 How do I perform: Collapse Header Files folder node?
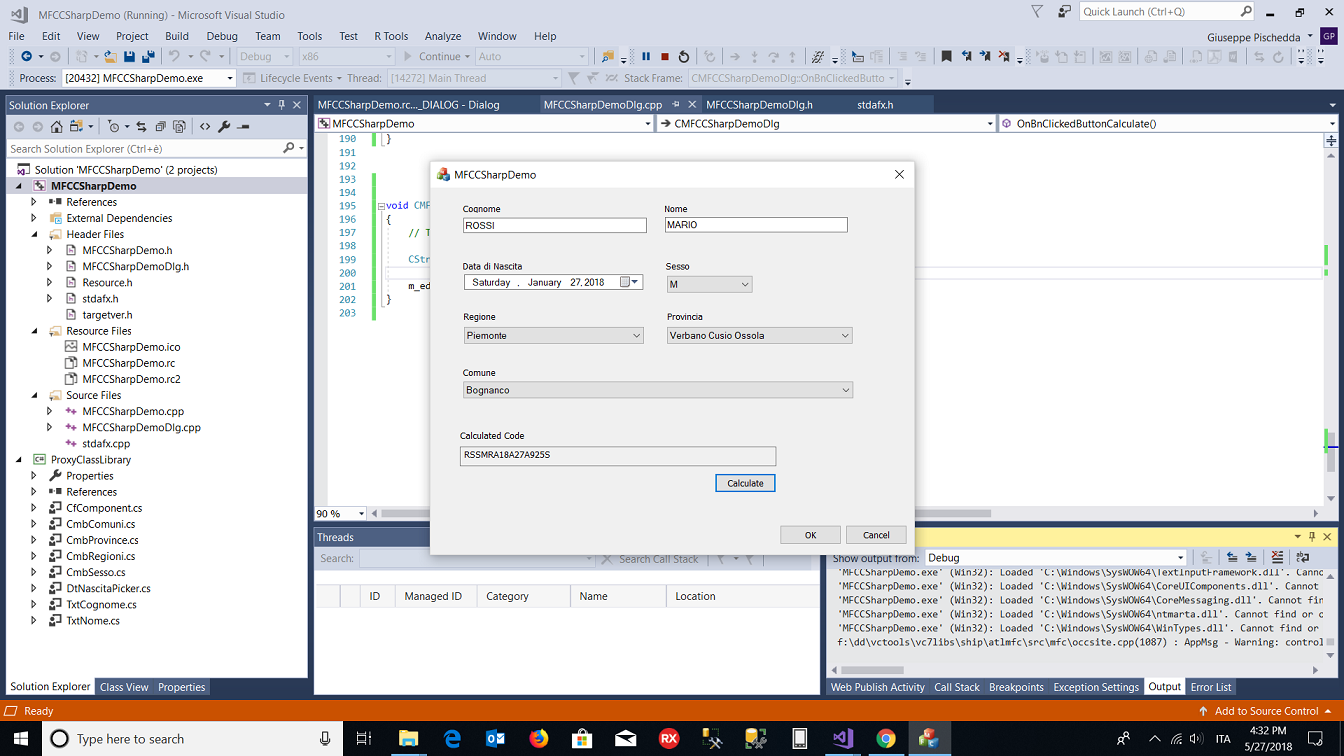[34, 234]
